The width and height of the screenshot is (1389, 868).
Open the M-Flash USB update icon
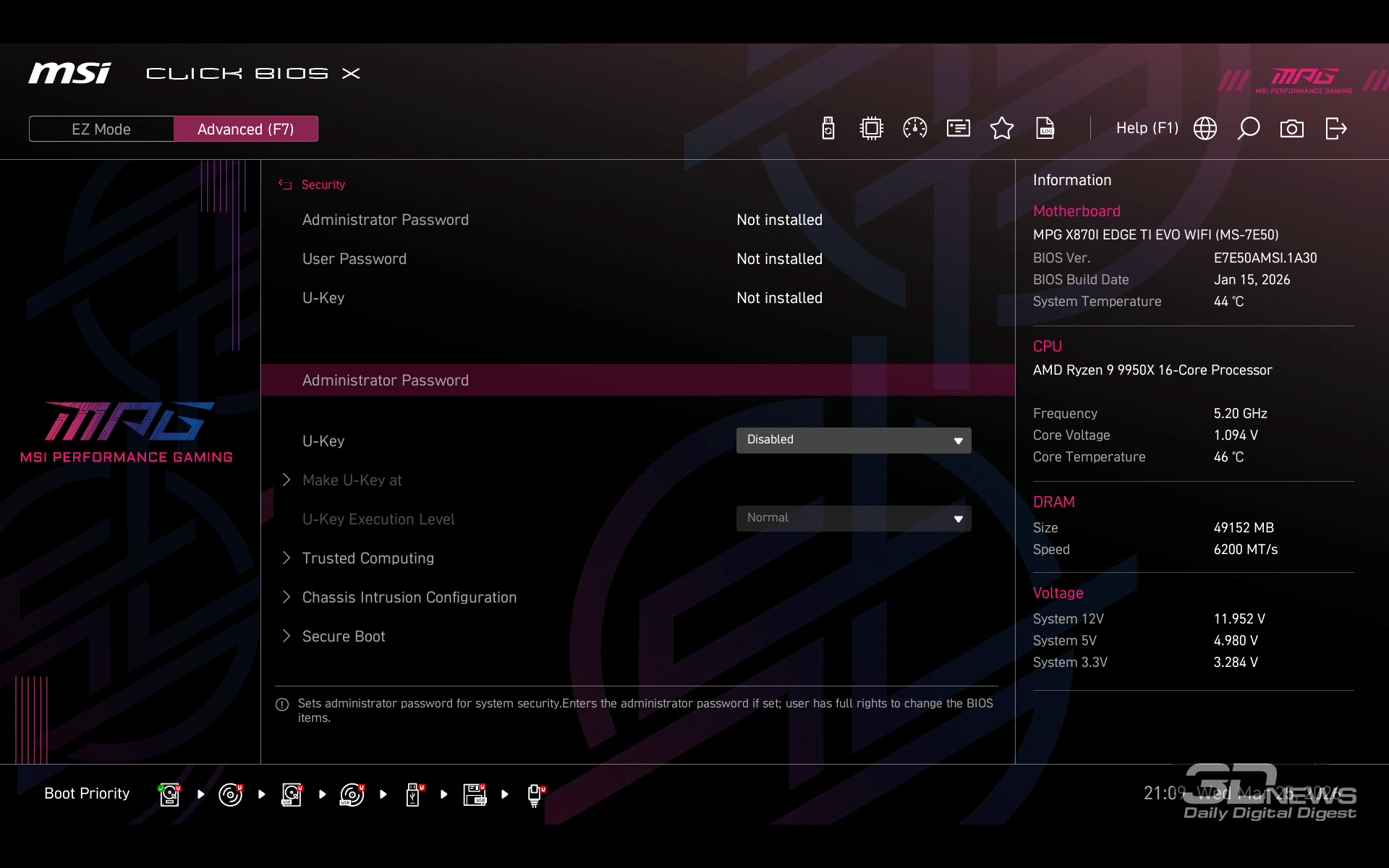click(828, 129)
